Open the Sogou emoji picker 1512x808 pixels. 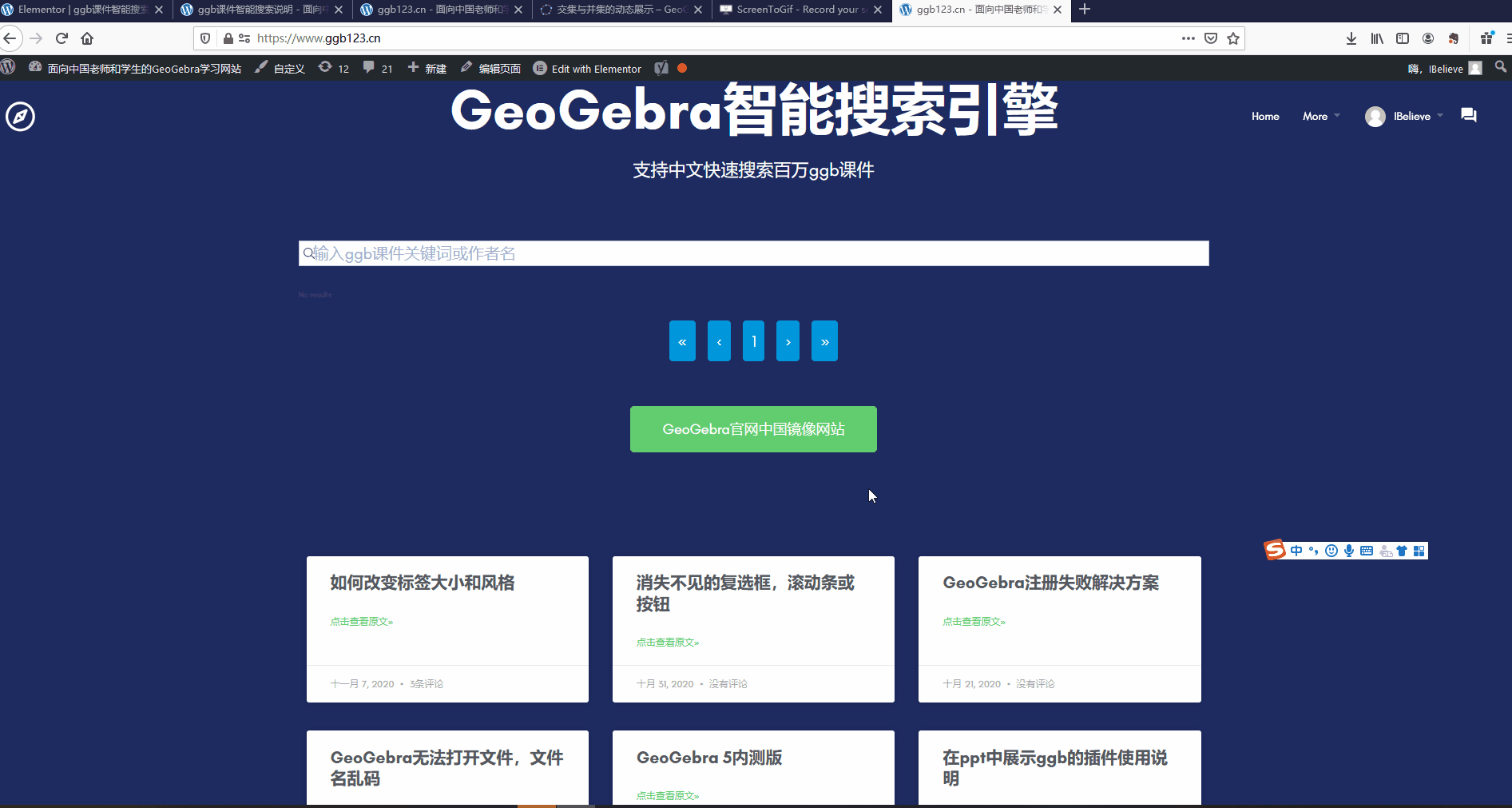1331,551
